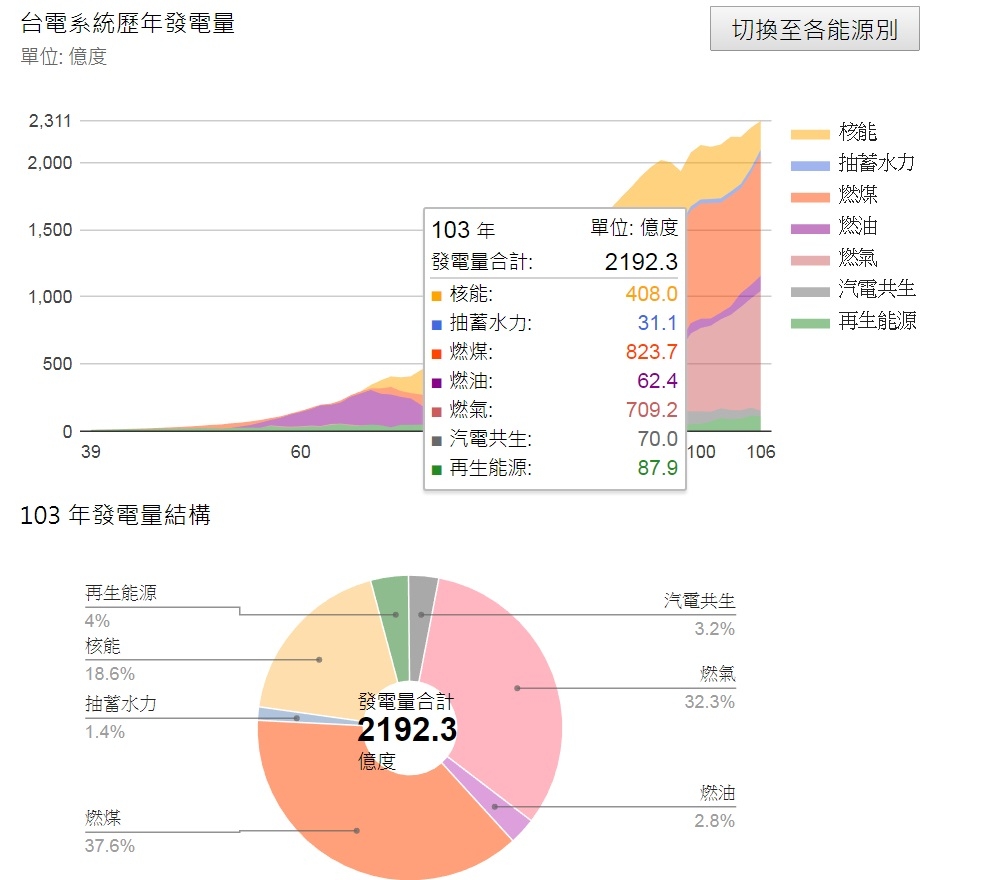Click the 再生能源 legend swatch
This screenshot has width=985, height=880.
tap(810, 323)
